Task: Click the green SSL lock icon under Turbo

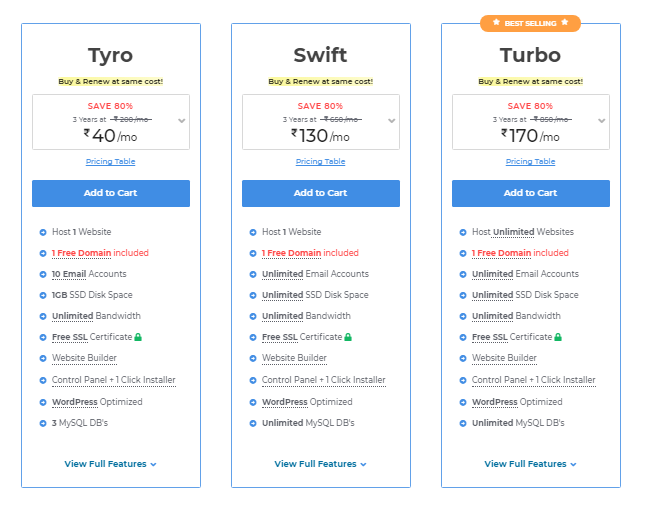Action: click(x=558, y=337)
